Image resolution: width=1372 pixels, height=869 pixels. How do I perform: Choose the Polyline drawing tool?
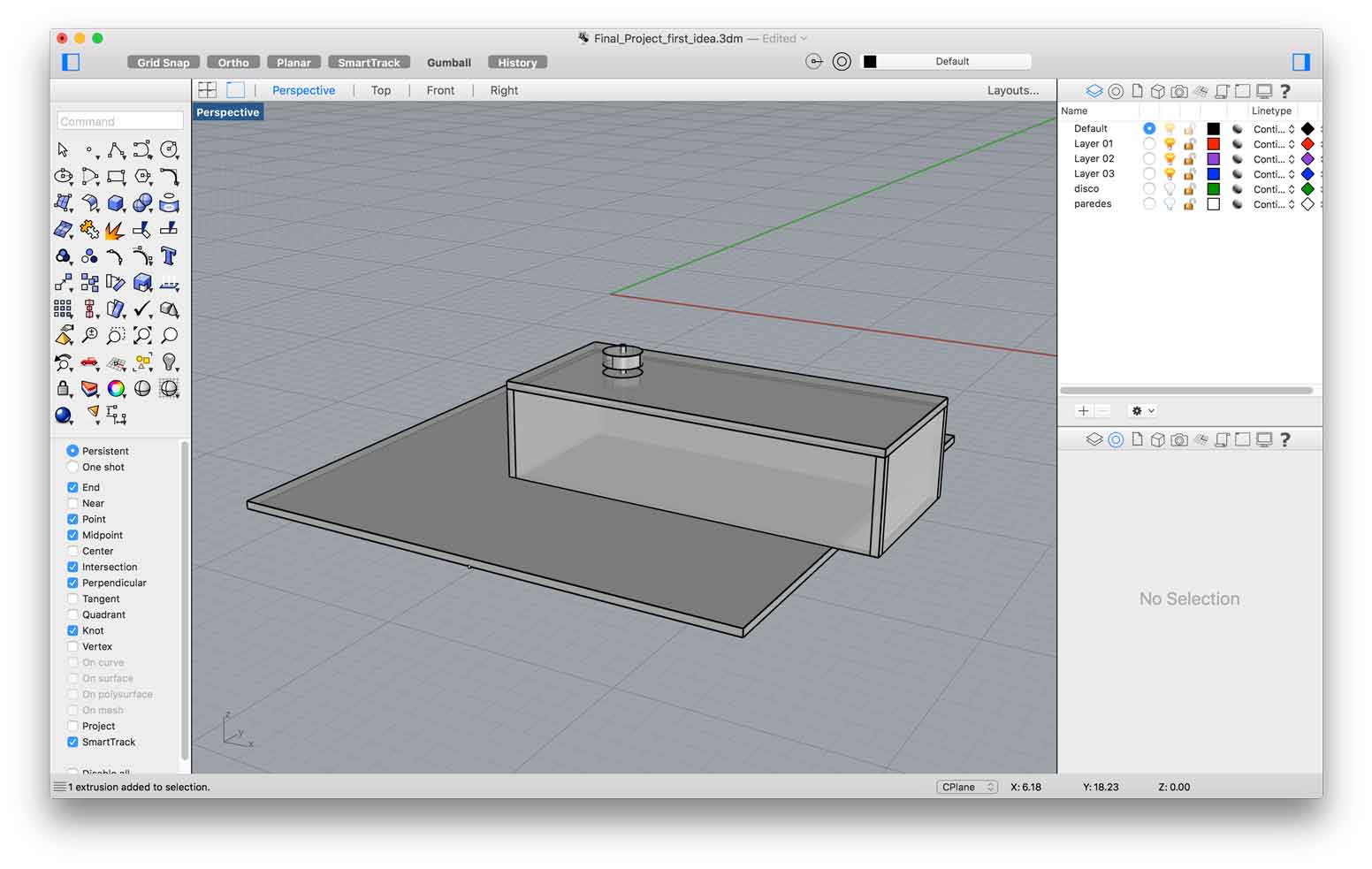[116, 149]
